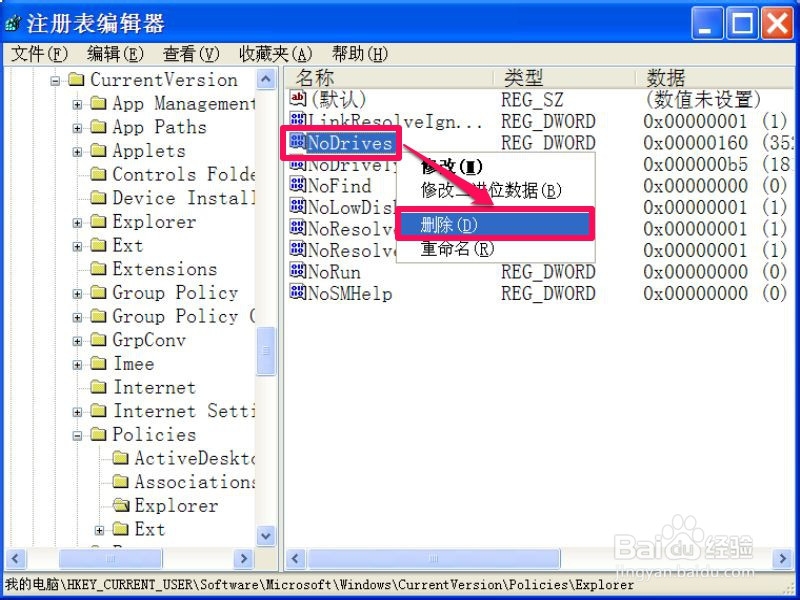Expand the App Paths node

pos(77,128)
